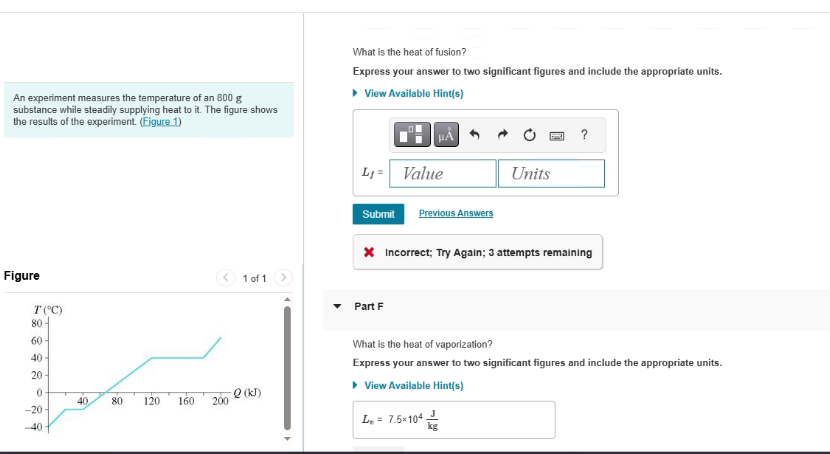Open the Previous Answers link
Viewport: 830px width, 454px height.
(x=456, y=213)
